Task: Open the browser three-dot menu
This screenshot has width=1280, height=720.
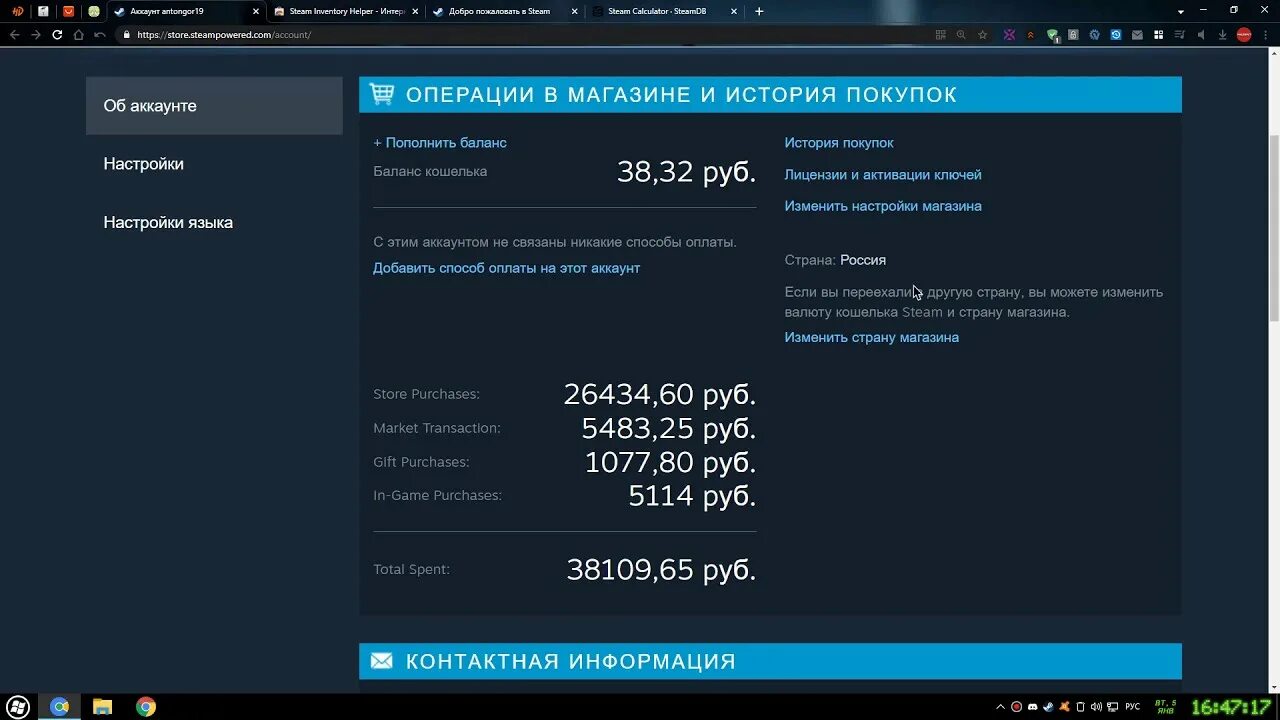Action: (1266, 34)
